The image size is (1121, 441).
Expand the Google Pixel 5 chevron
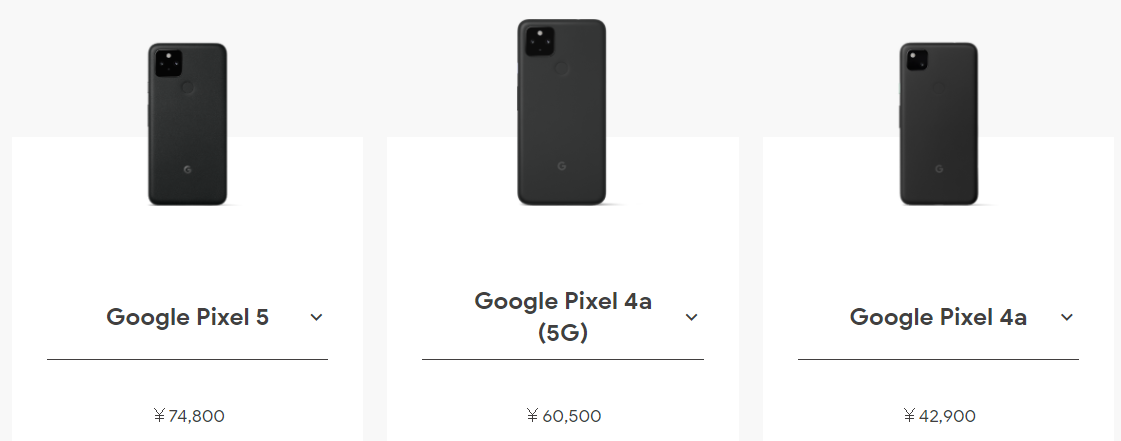pyautogui.click(x=316, y=317)
